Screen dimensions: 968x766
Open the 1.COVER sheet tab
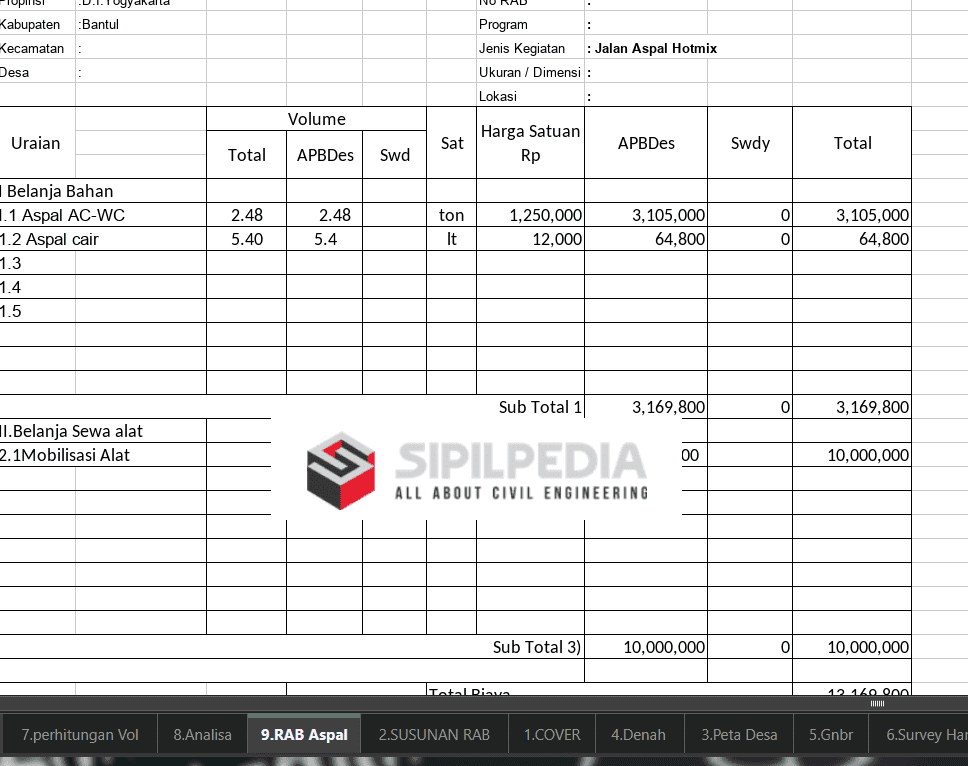click(x=552, y=734)
